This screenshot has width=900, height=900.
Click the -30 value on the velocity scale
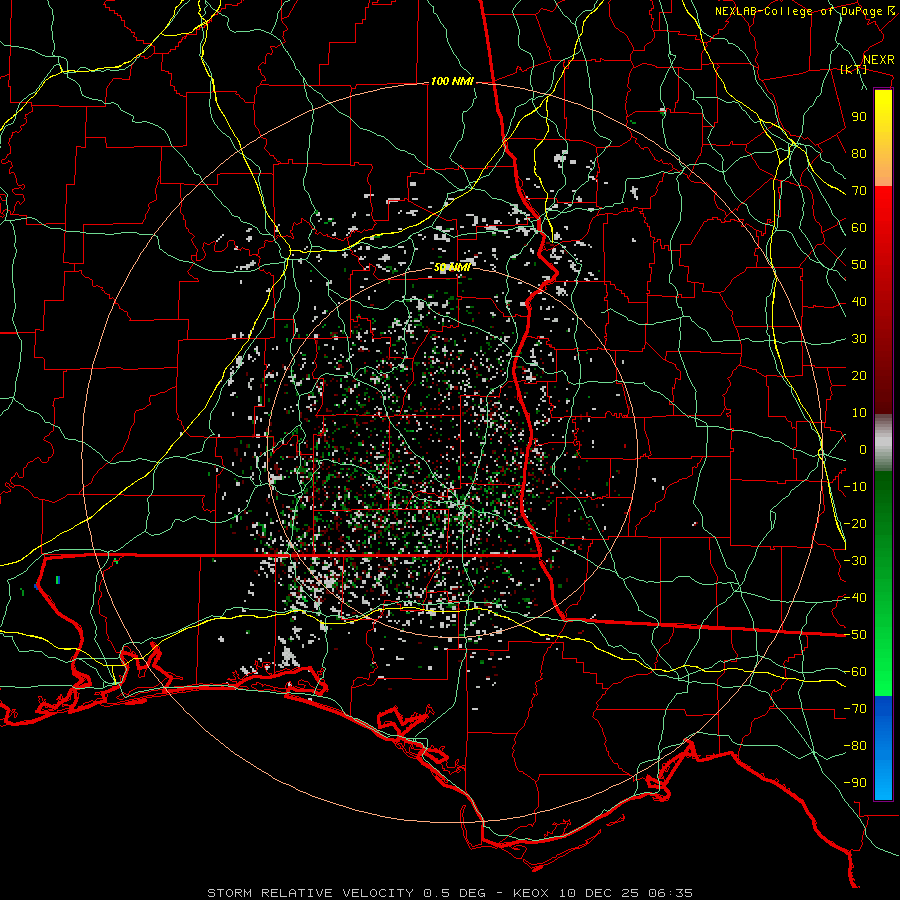(x=855, y=561)
